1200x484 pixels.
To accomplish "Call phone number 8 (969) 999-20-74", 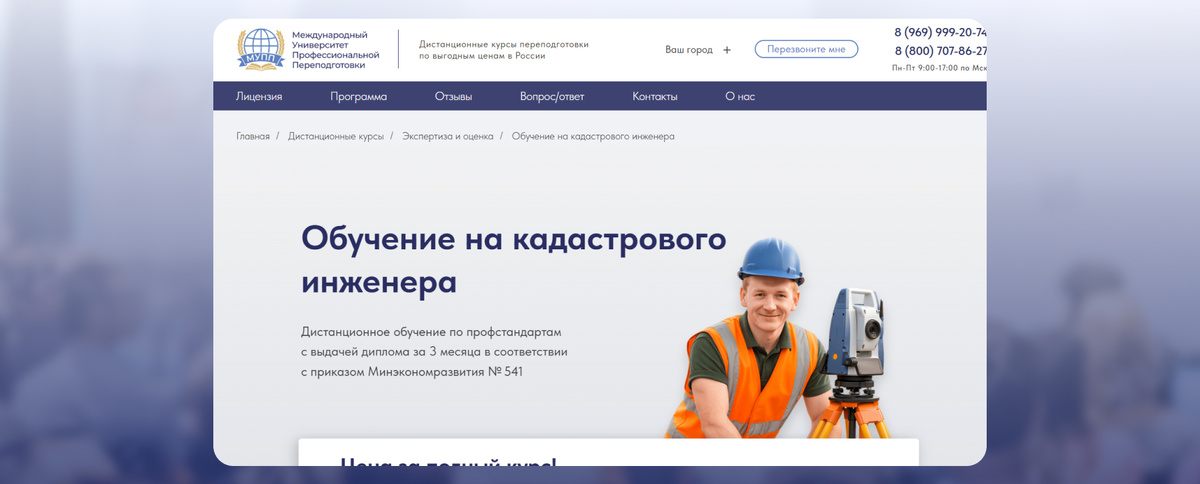I will click(940, 32).
